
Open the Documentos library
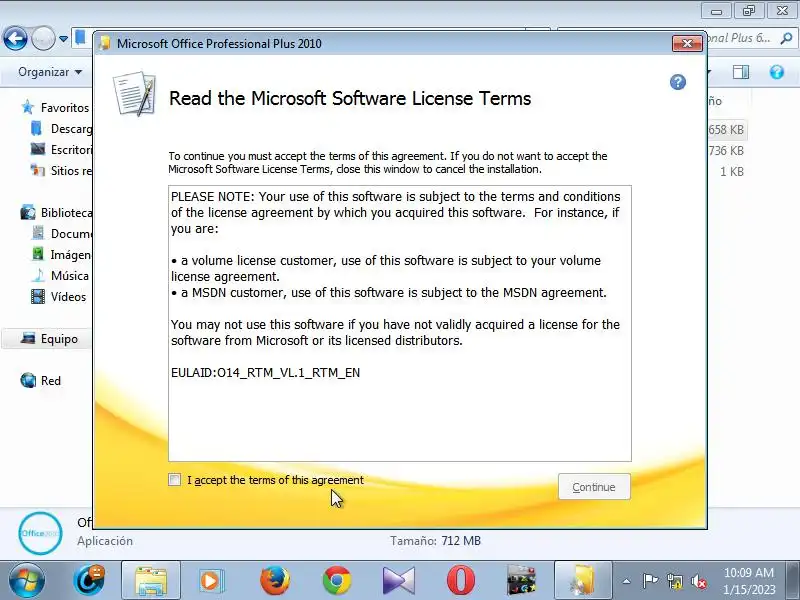[x=61, y=233]
